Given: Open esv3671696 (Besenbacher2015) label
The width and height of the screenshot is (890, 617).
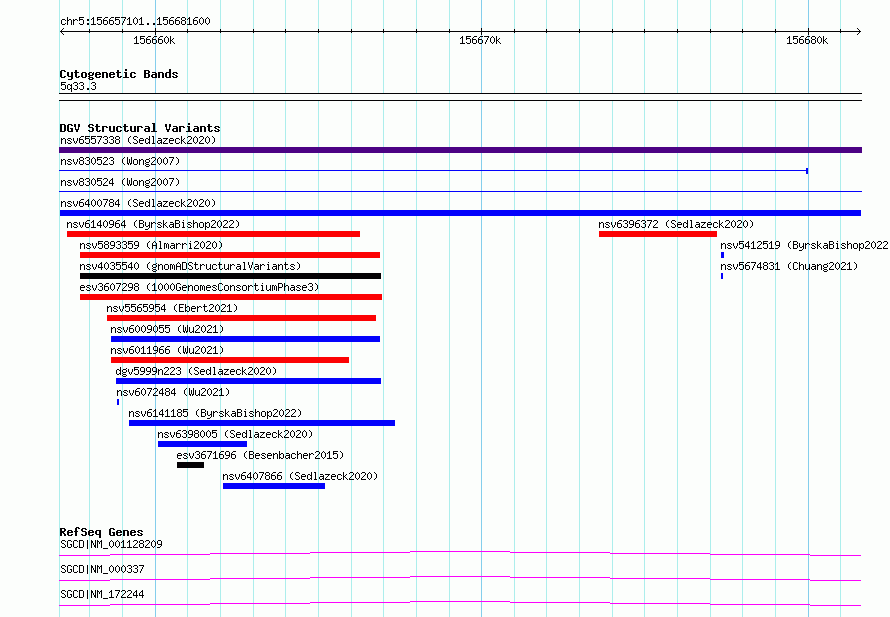Looking at the screenshot, I should click(x=260, y=455).
